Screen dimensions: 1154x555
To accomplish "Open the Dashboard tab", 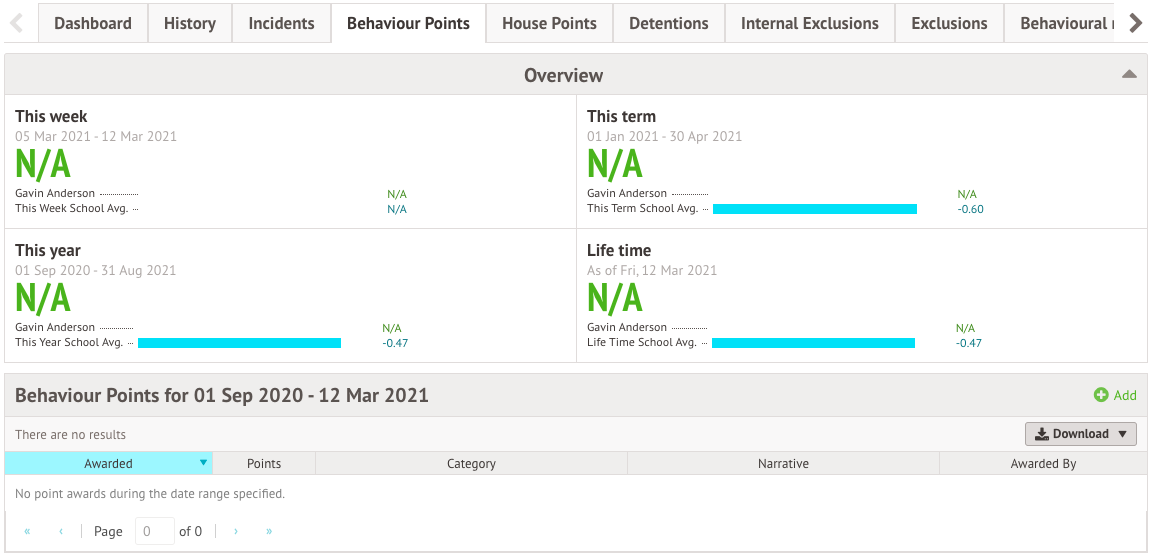I will point(93,24).
